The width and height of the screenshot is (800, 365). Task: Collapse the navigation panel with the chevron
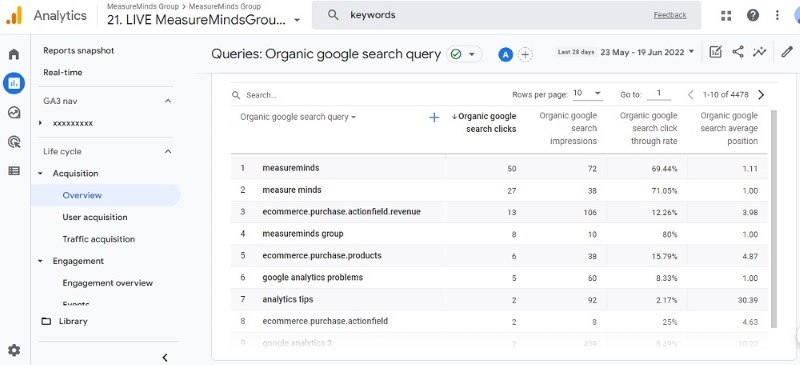point(165,358)
